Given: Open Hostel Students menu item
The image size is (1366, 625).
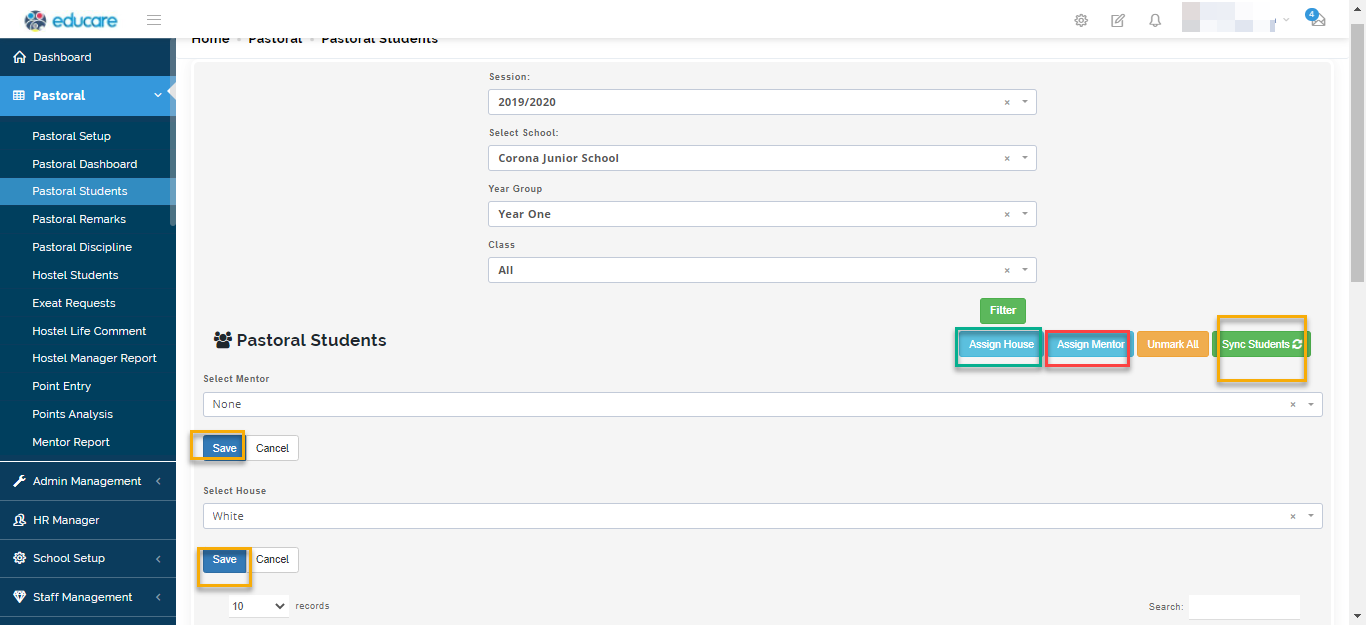Looking at the screenshot, I should 75,275.
